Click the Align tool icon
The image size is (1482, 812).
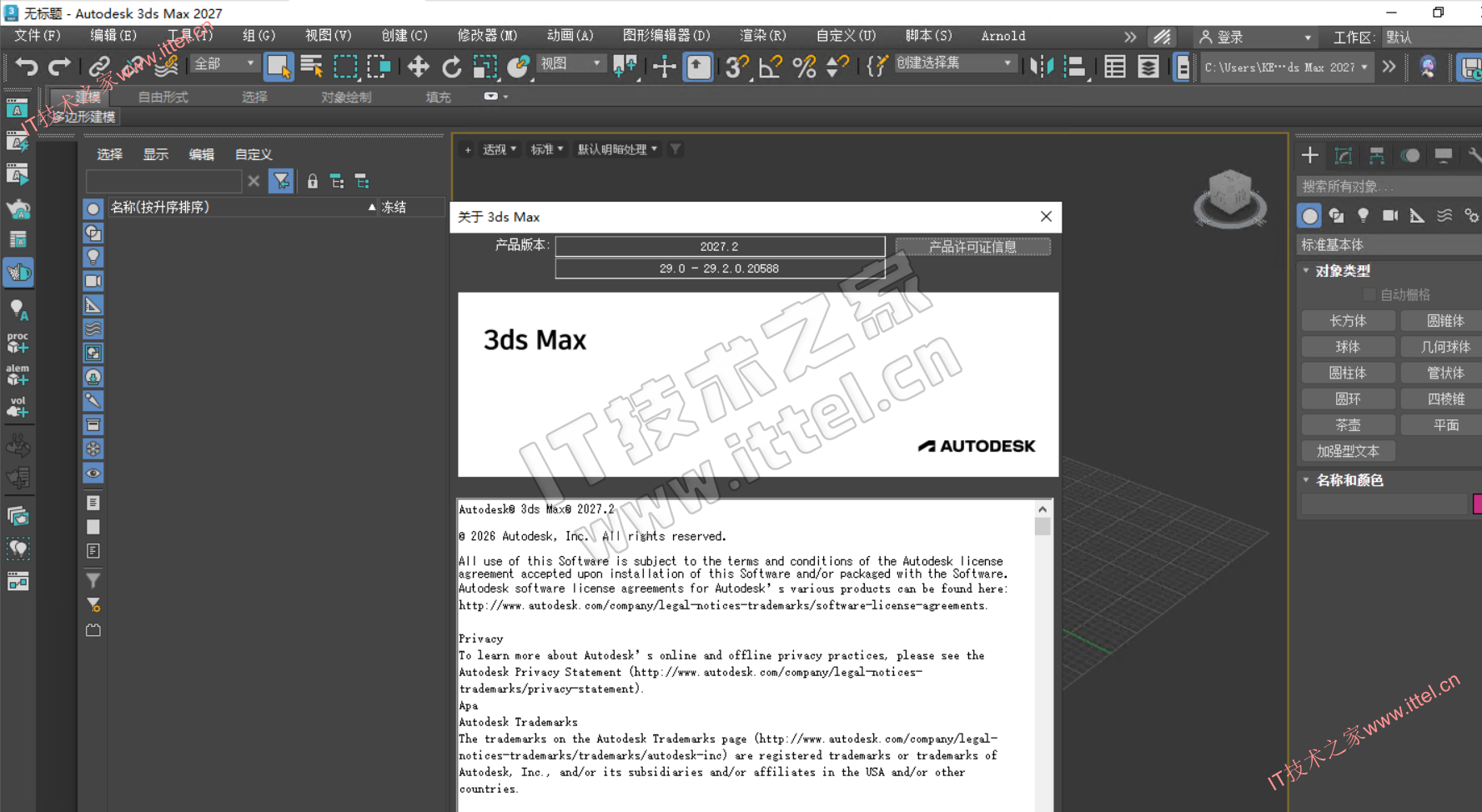point(1075,66)
